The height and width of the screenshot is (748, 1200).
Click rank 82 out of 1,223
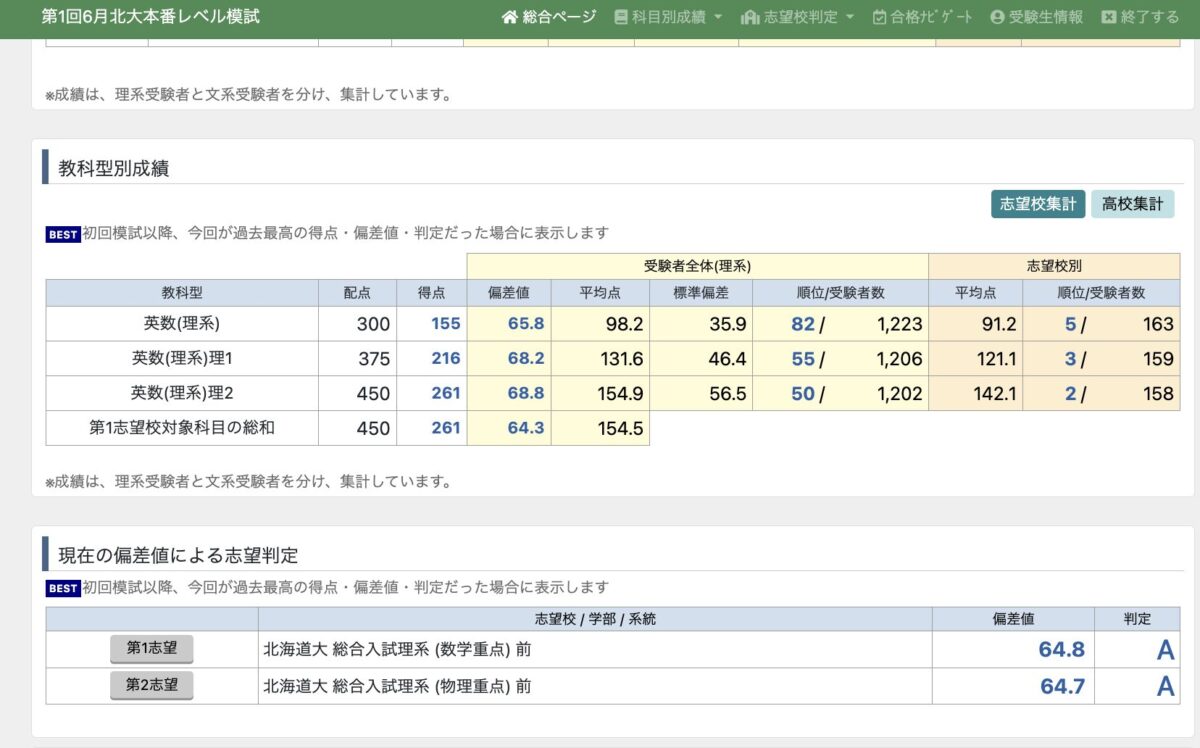pos(803,324)
